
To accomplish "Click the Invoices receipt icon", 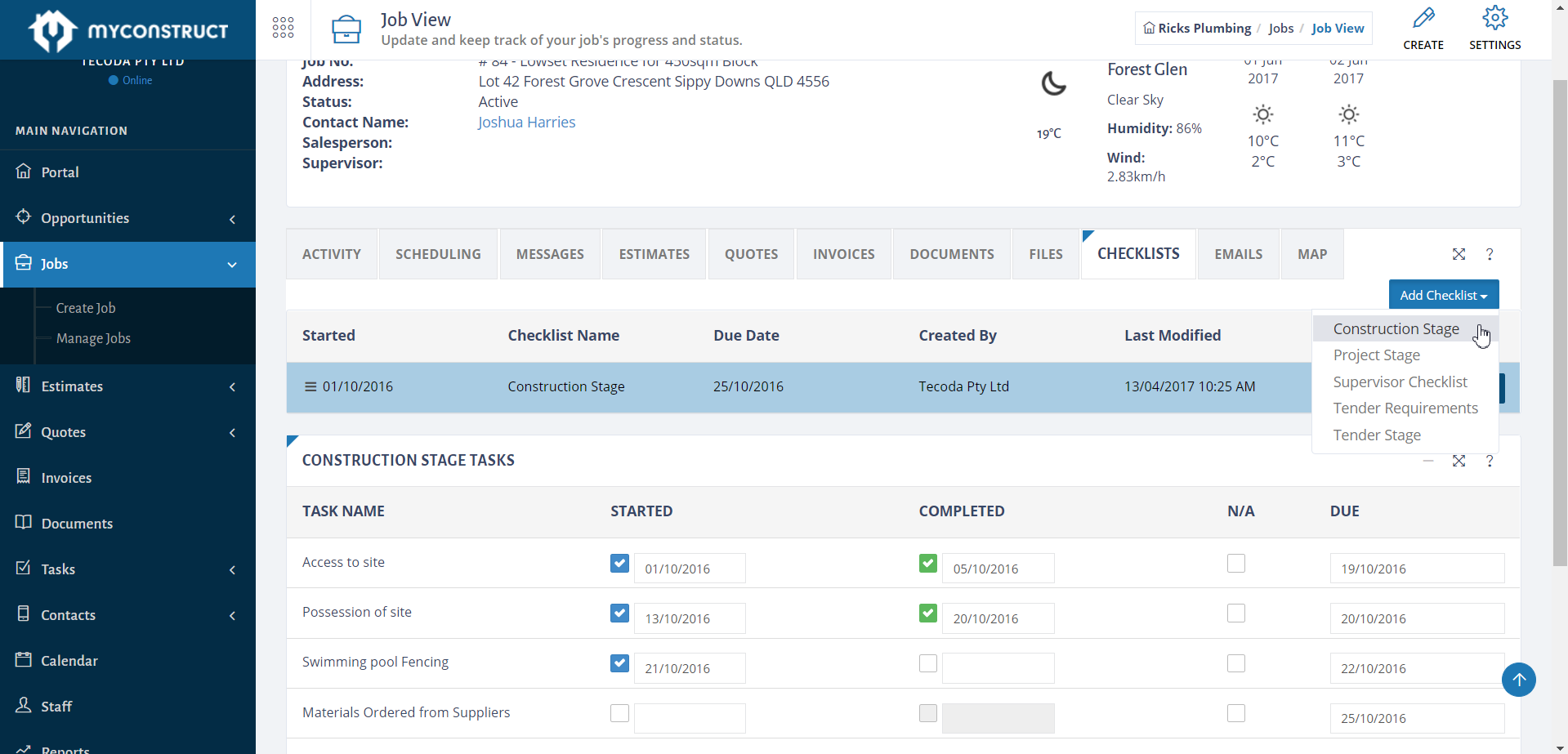I will click(x=24, y=477).
